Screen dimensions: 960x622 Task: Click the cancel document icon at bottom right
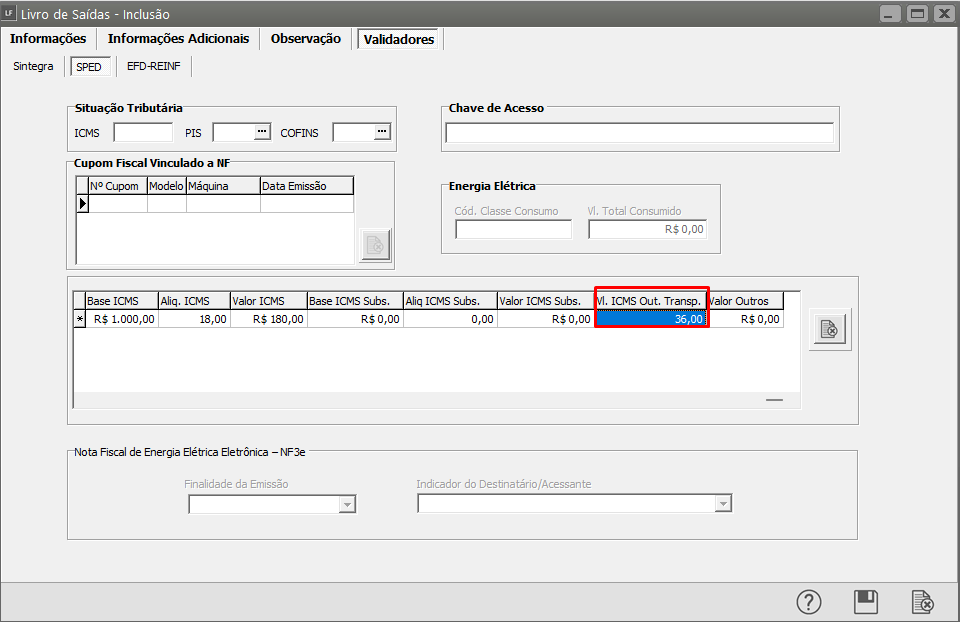923,602
